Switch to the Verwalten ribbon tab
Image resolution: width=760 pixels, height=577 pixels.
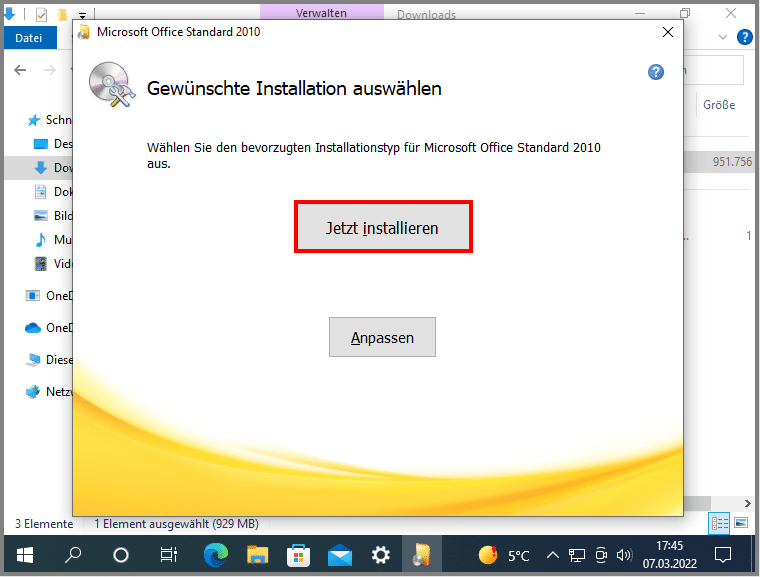(x=323, y=14)
